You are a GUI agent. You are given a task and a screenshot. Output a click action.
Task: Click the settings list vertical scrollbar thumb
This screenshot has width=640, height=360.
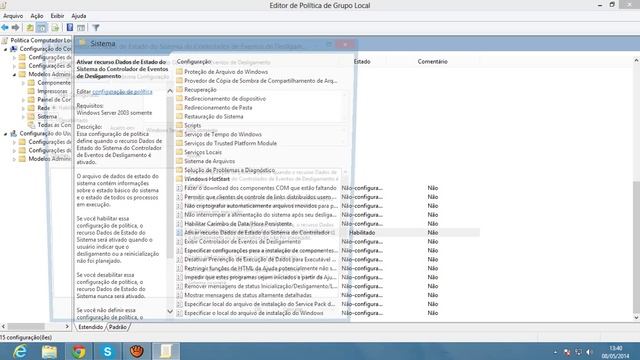(636, 246)
